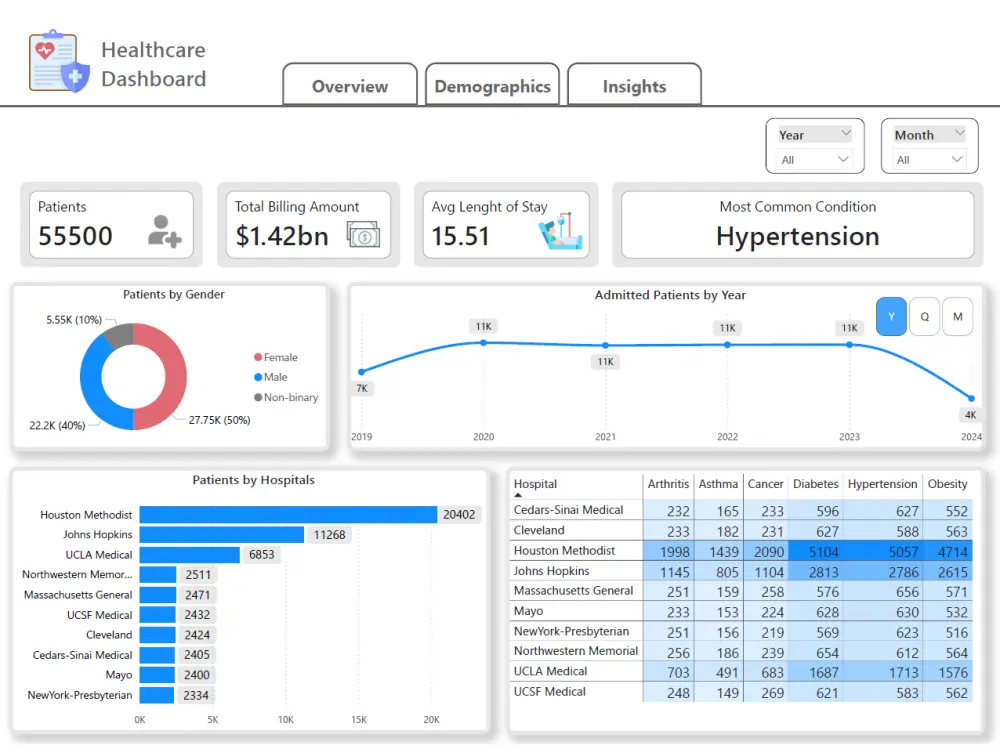Image resolution: width=1000 pixels, height=756 pixels.
Task: Open the Month filter dropdown
Action: coord(929,133)
